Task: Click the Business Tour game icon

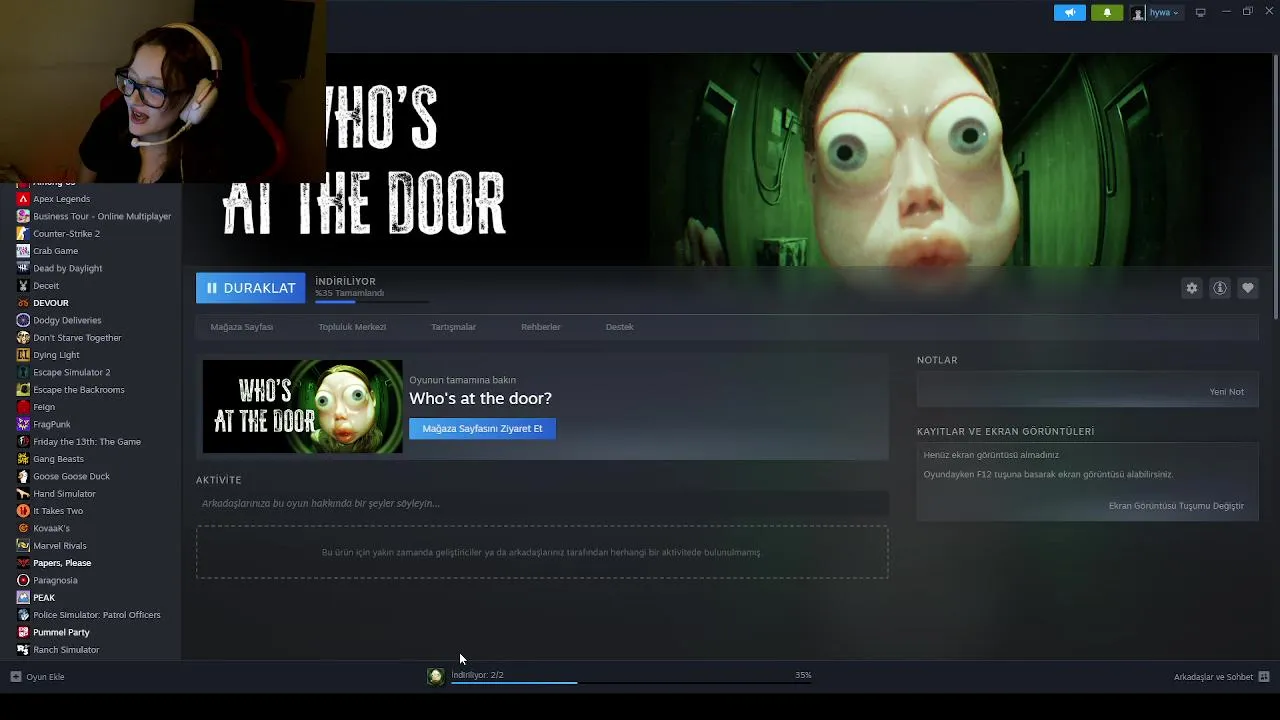Action: click(23, 216)
